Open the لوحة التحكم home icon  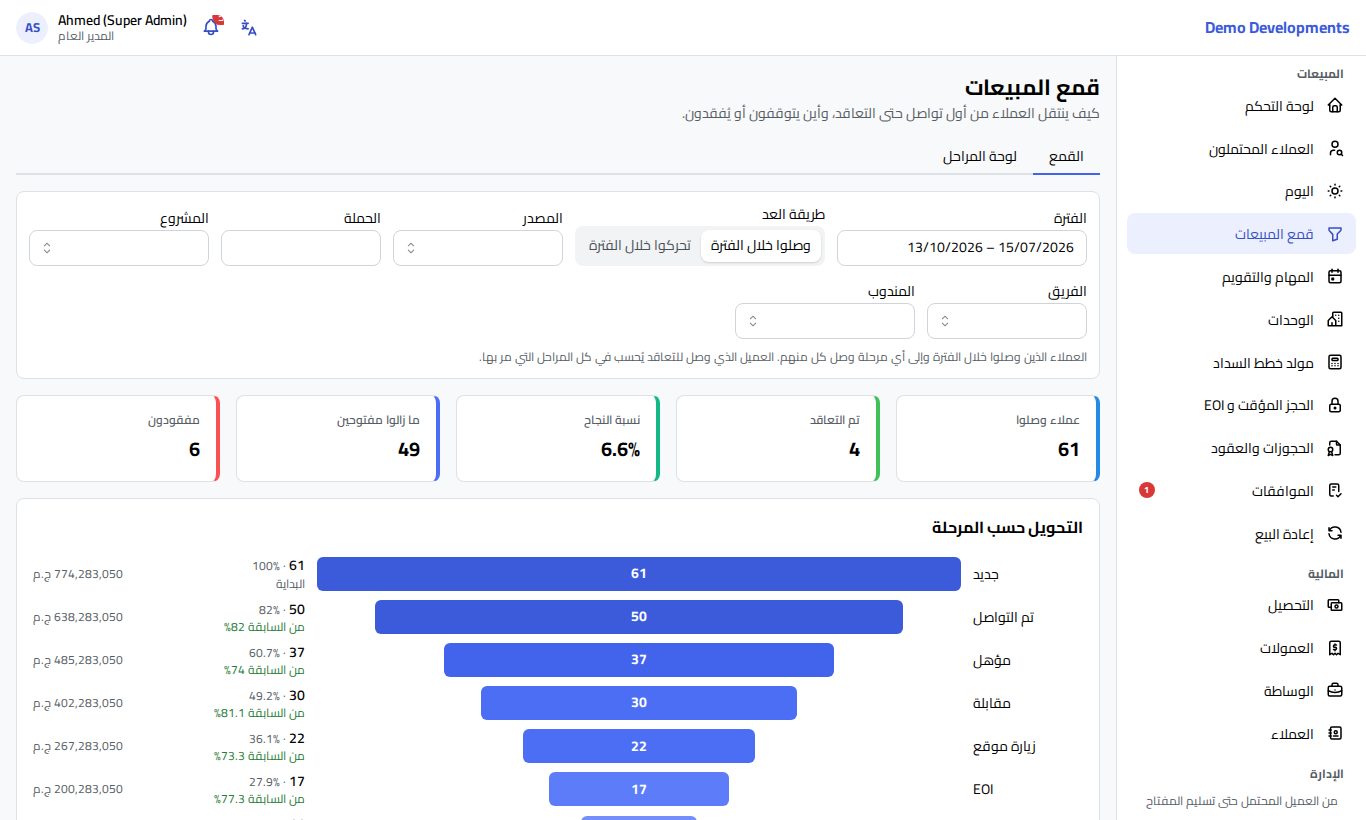(1334, 106)
